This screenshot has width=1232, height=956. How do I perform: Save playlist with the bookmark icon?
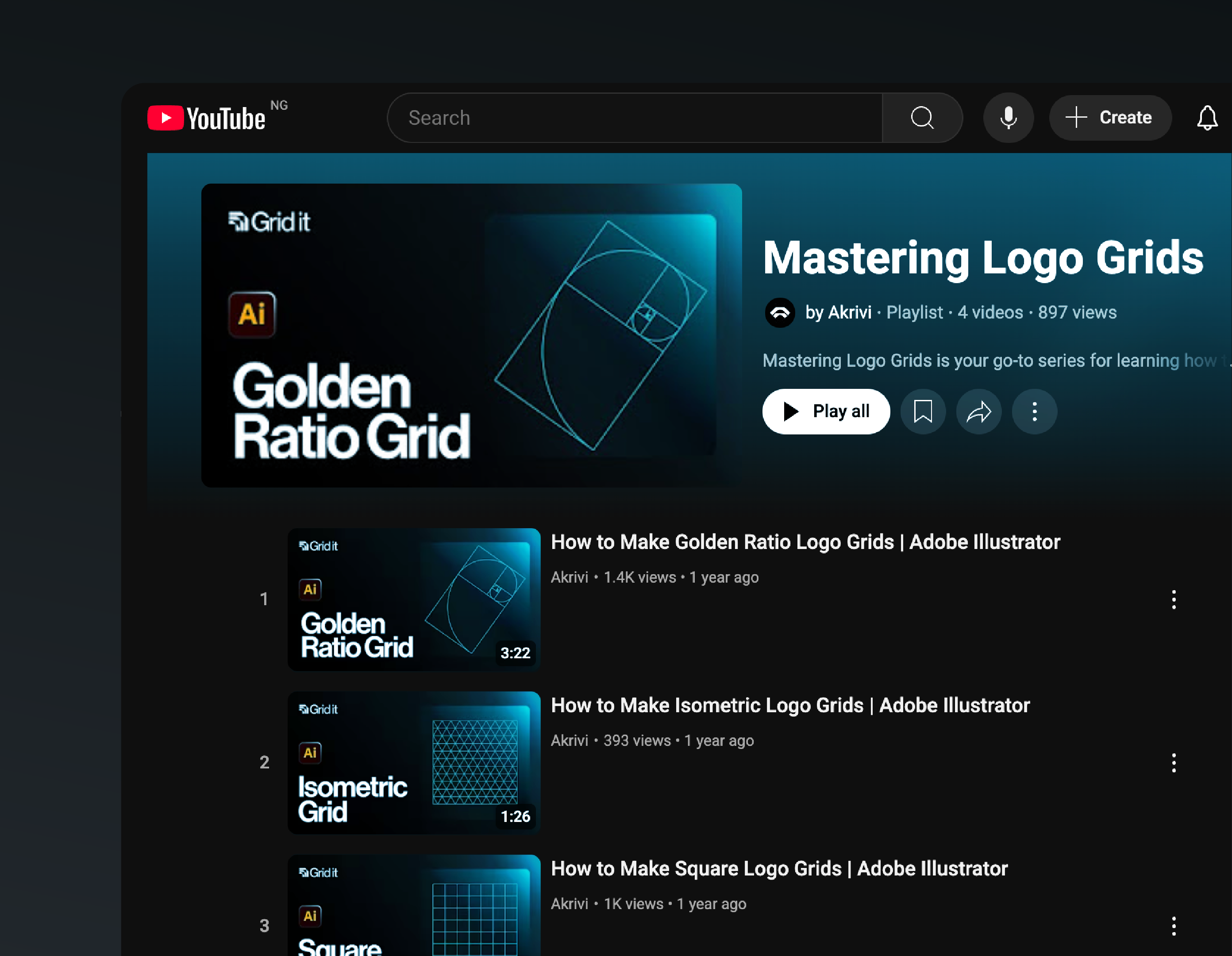923,411
